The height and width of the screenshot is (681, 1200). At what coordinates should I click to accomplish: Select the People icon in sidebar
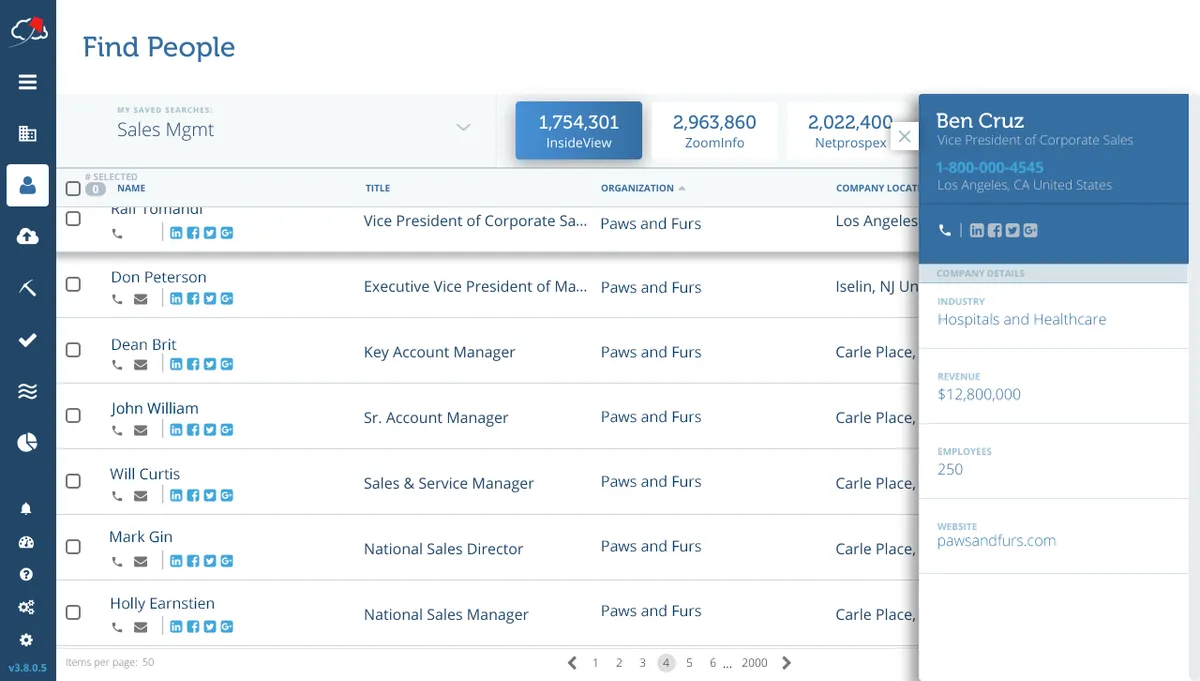(28, 185)
